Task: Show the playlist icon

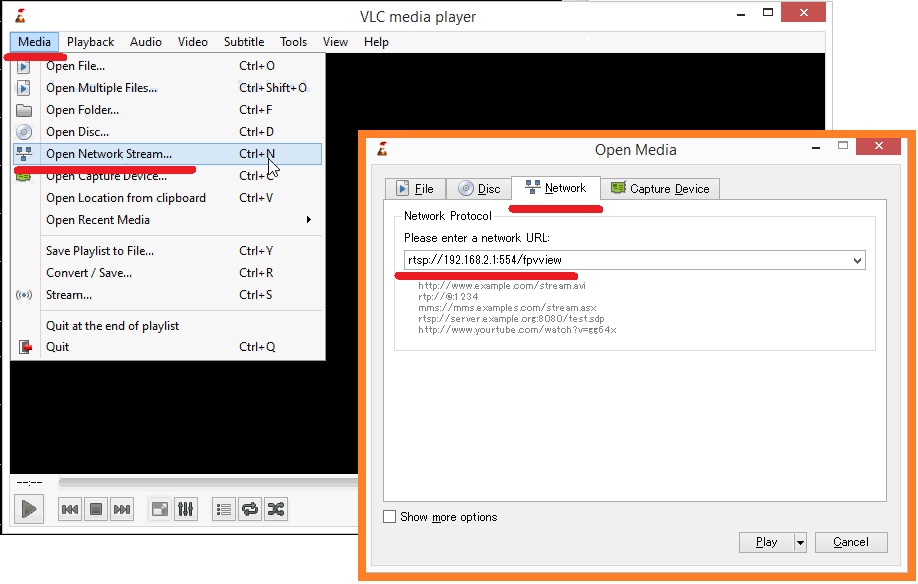Action: coord(224,509)
